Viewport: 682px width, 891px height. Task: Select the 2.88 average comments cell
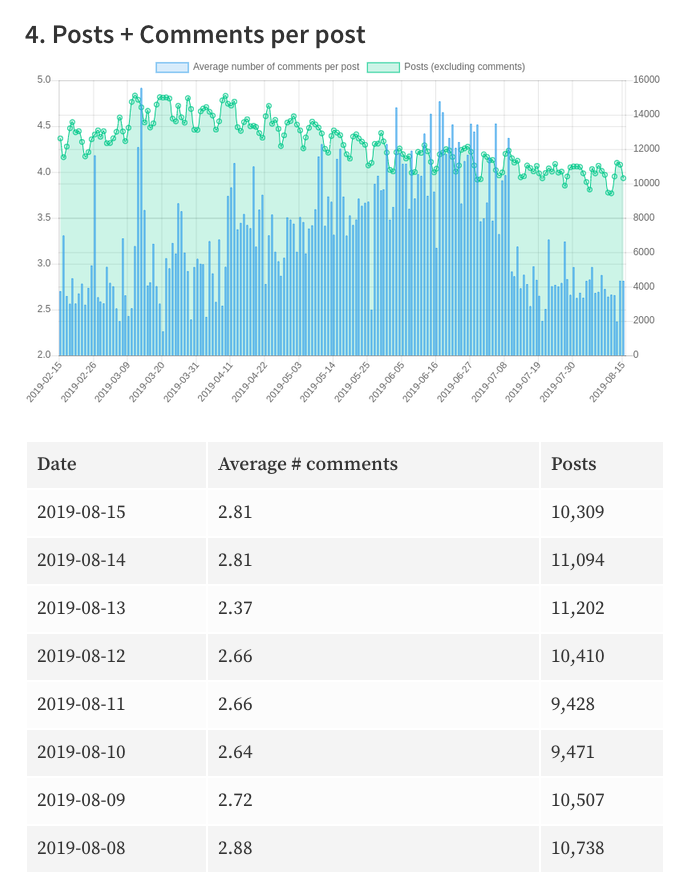click(235, 848)
